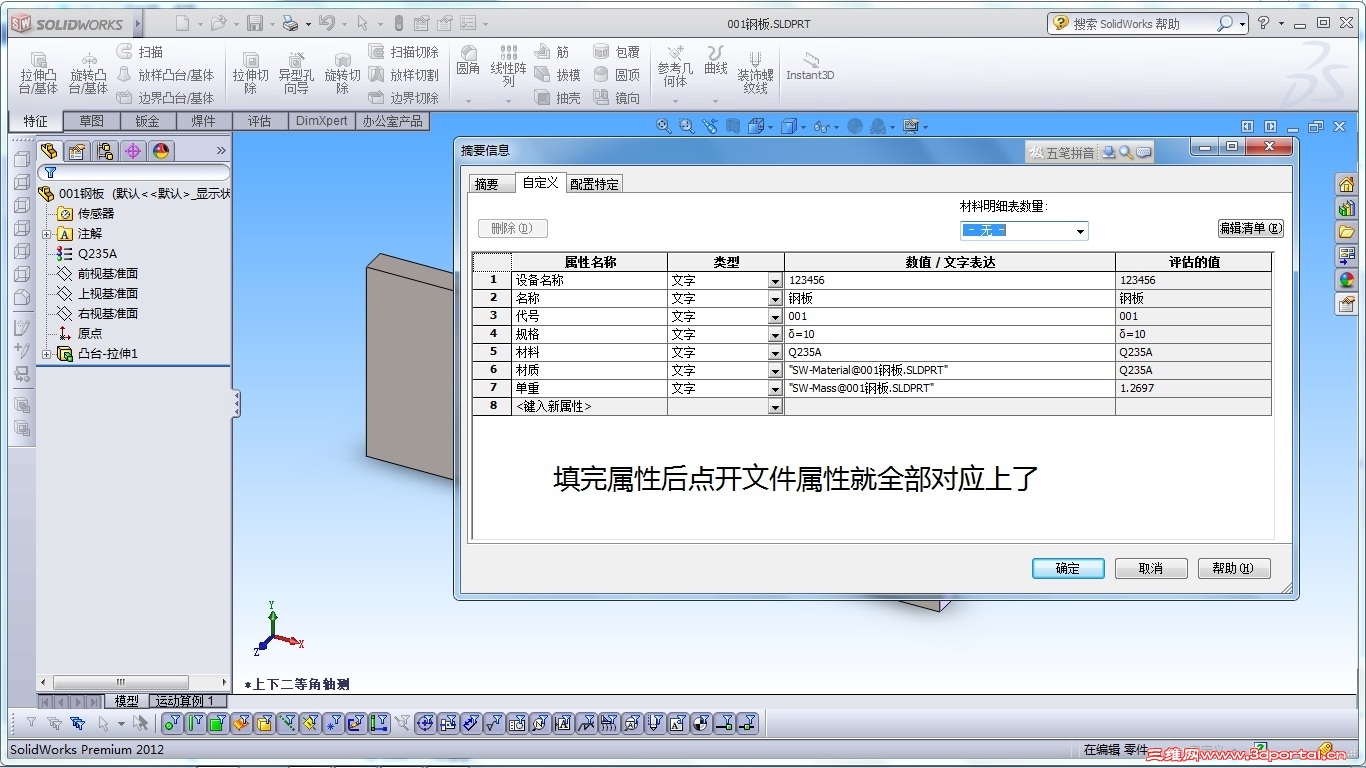Image resolution: width=1366 pixels, height=768 pixels.
Task: Click the 取消 button
Action: coord(1151,569)
